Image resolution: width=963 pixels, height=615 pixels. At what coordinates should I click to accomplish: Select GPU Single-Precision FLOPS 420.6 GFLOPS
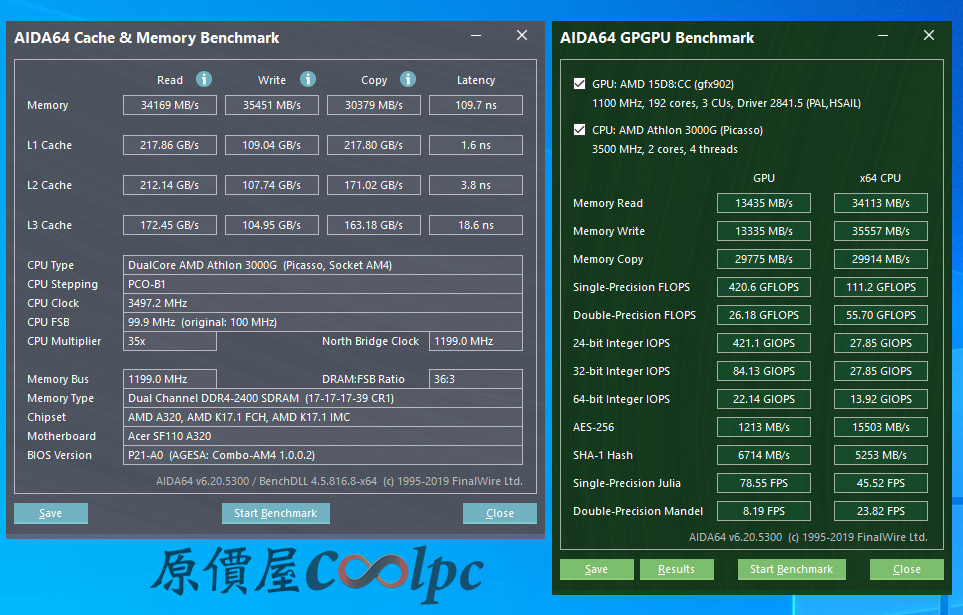click(x=764, y=287)
